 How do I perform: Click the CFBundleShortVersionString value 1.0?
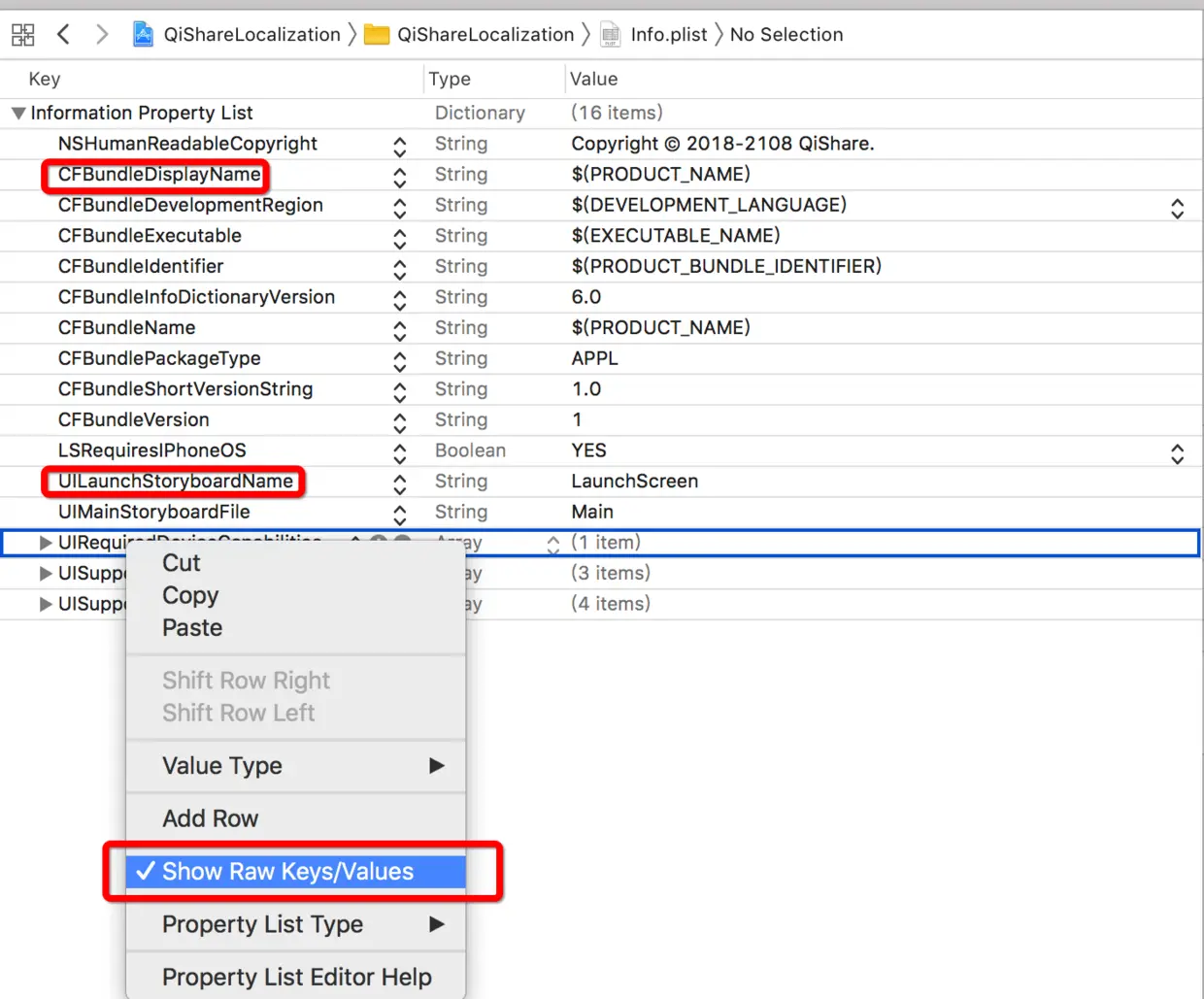point(585,388)
